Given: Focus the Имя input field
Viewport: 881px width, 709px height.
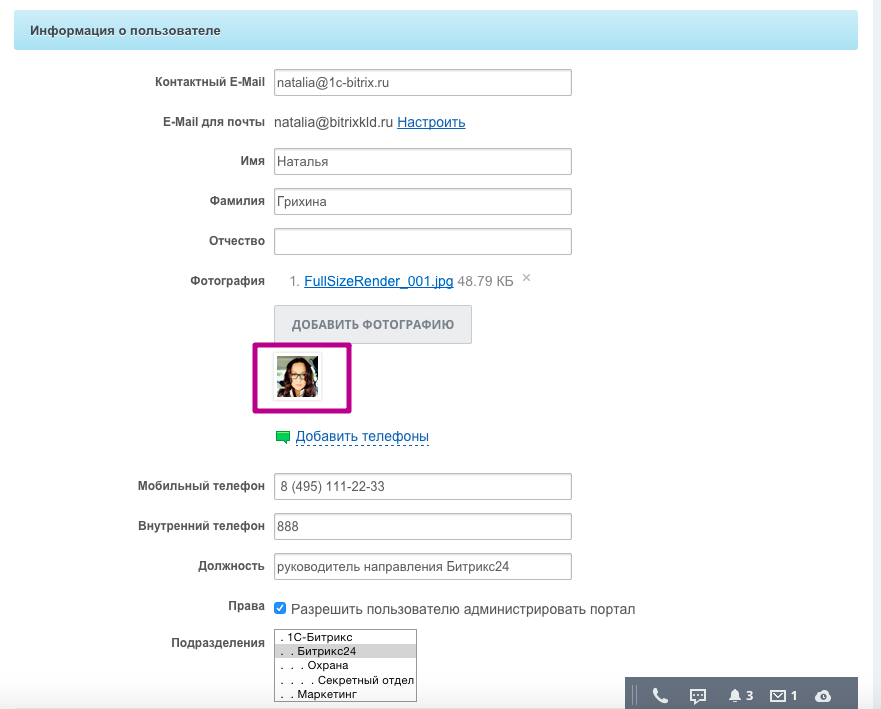Looking at the screenshot, I should point(423,162).
